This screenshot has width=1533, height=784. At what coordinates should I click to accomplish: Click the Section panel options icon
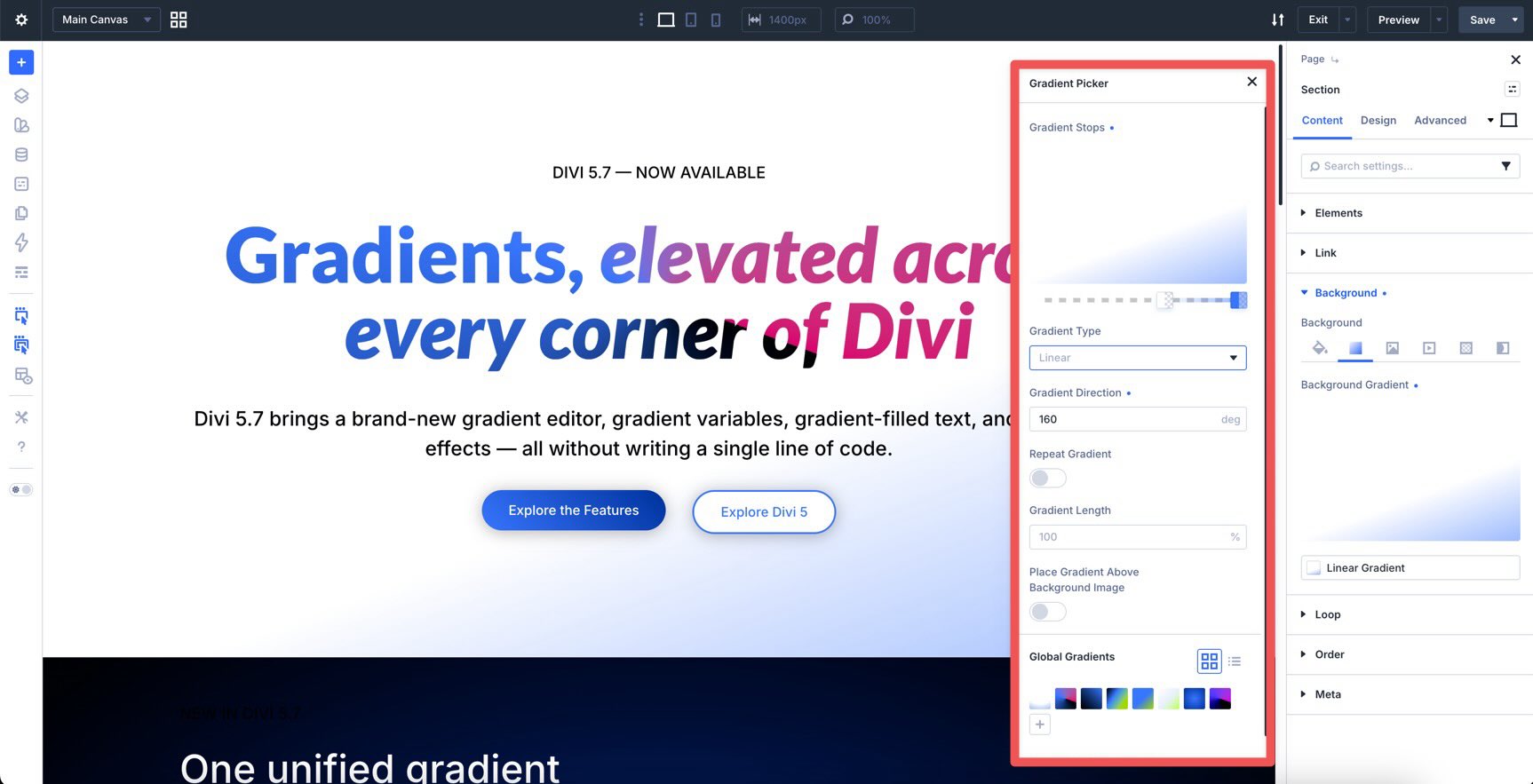click(1512, 89)
